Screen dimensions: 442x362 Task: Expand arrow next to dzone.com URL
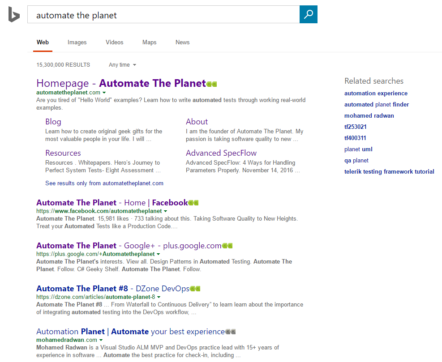click(x=159, y=297)
